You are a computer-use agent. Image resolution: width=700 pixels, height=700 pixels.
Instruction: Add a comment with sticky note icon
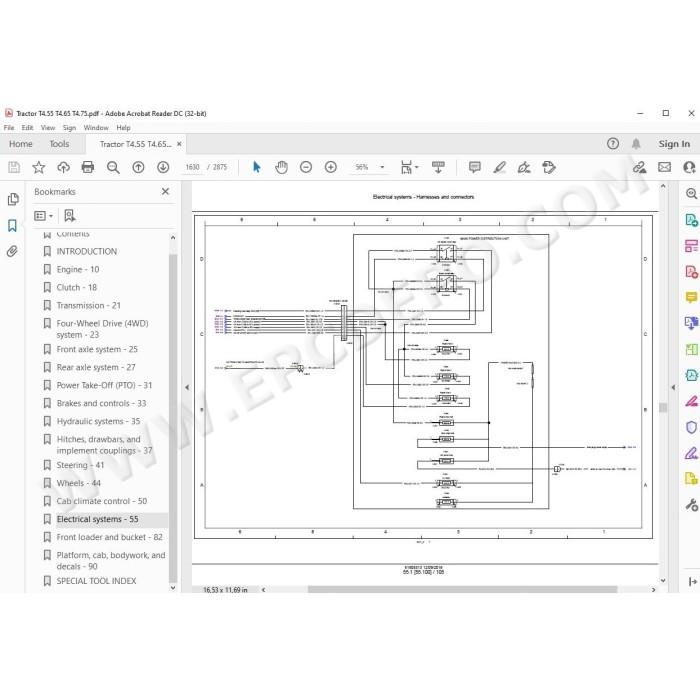click(475, 167)
